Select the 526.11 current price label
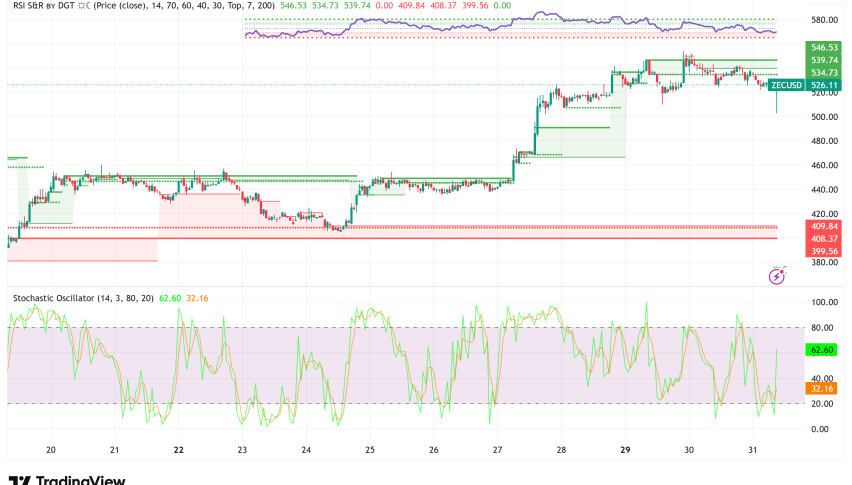The width and height of the screenshot is (852, 485). coord(824,85)
